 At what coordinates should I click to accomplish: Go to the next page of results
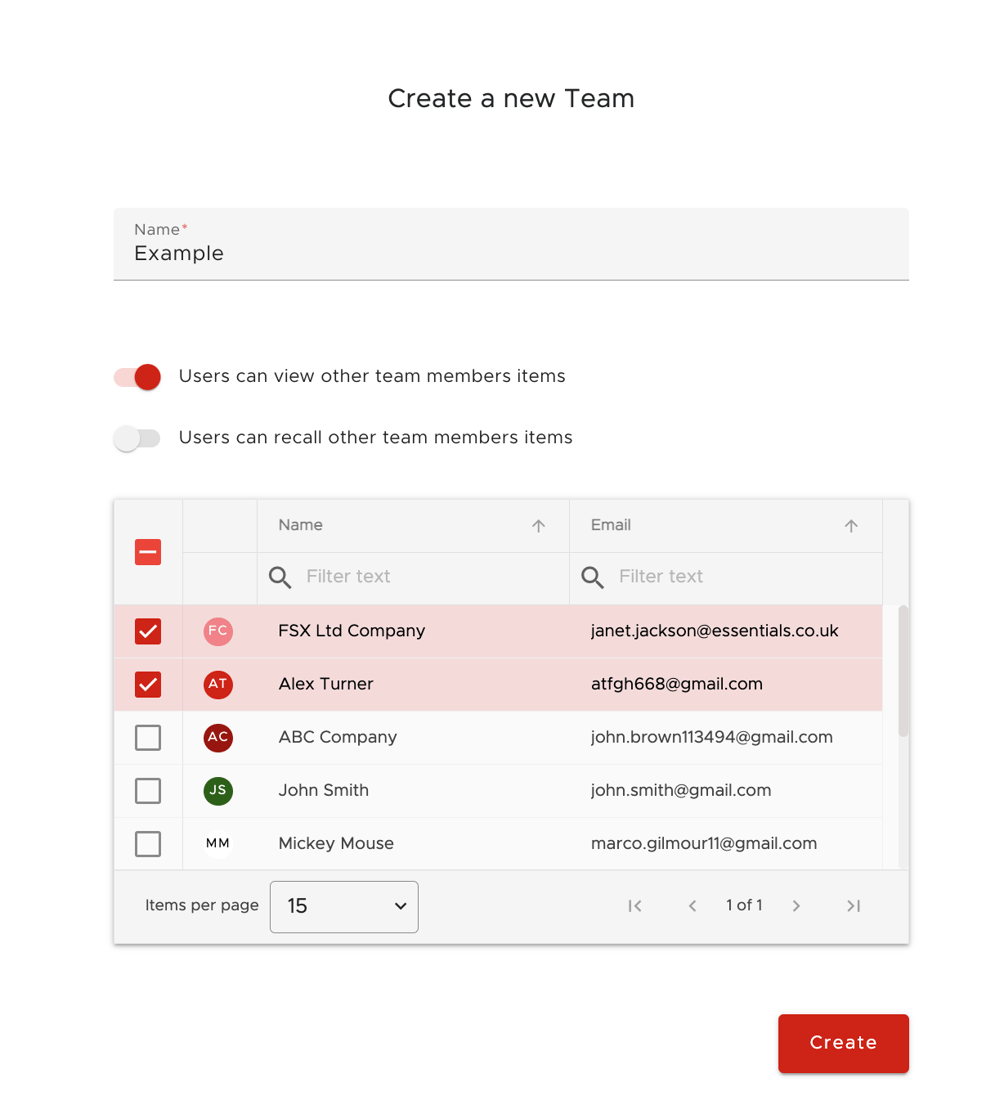pyautogui.click(x=796, y=906)
